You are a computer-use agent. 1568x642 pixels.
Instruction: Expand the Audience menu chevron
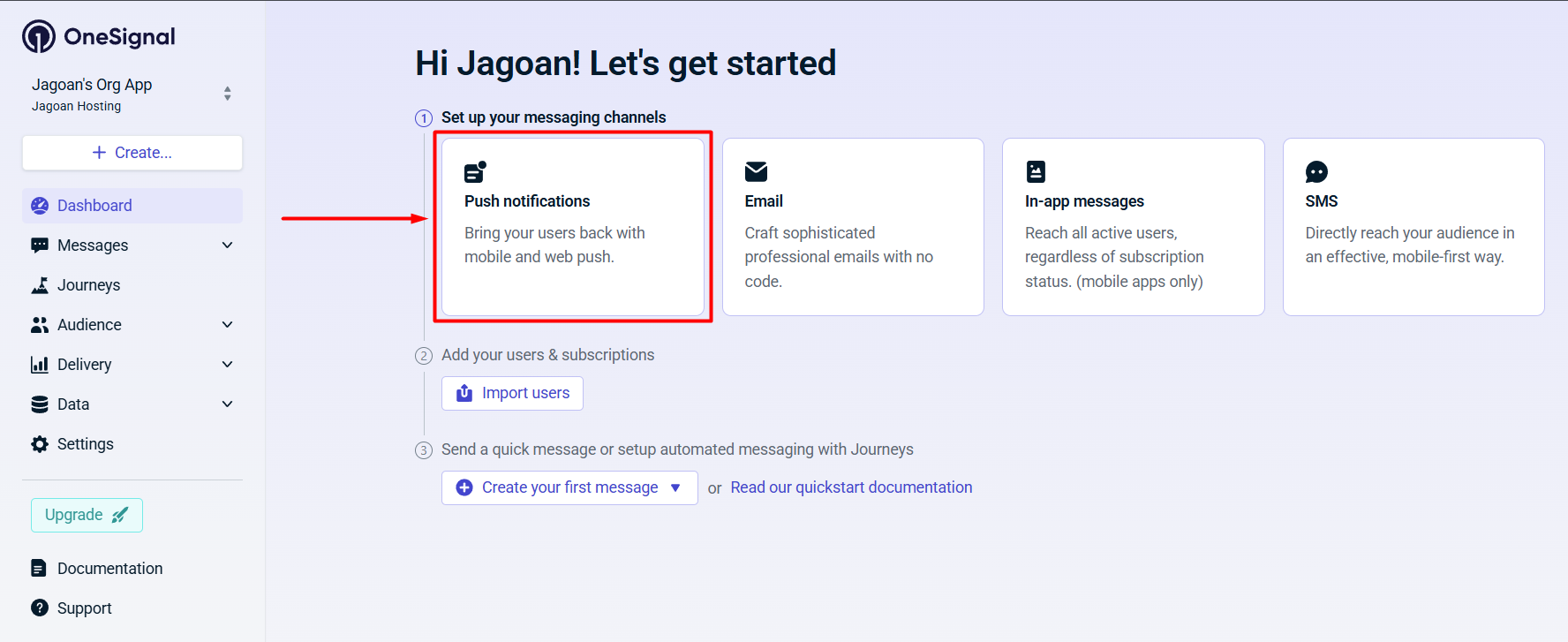coord(227,325)
